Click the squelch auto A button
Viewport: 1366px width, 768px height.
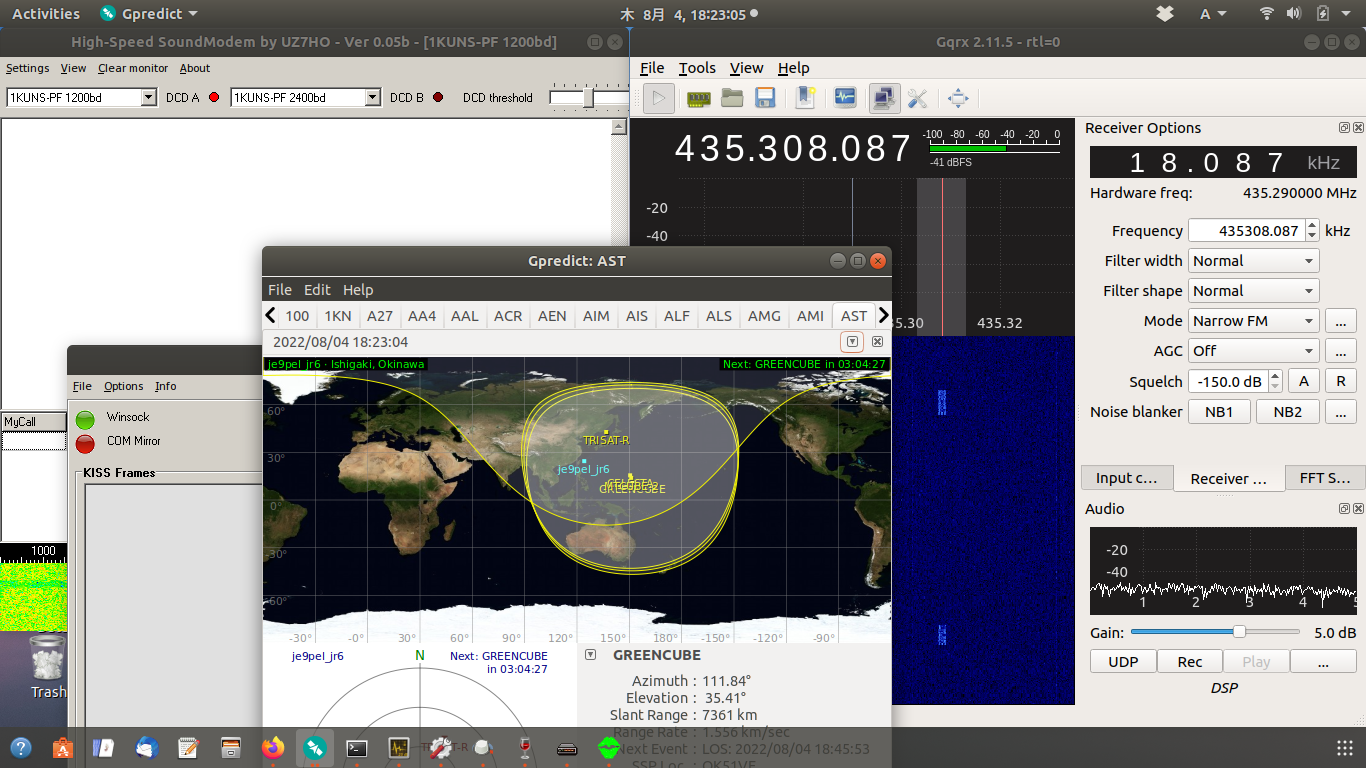point(1304,381)
